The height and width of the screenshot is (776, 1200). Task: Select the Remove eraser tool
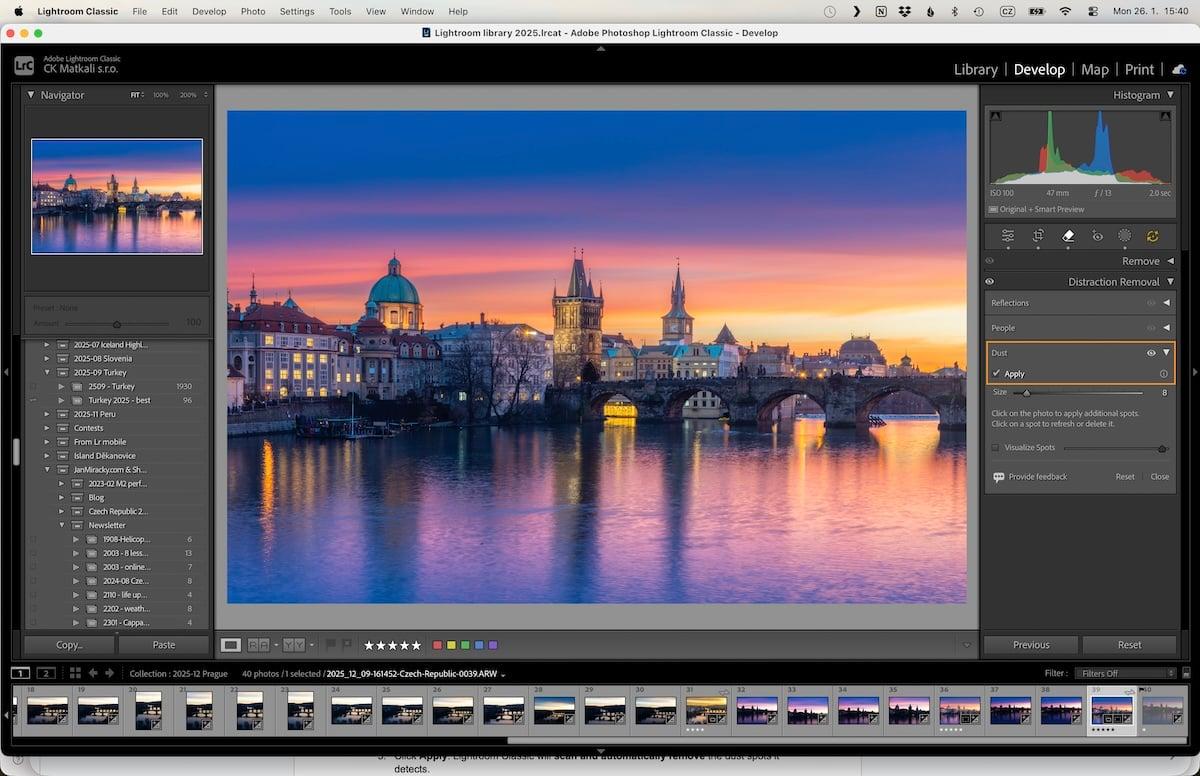click(1068, 236)
